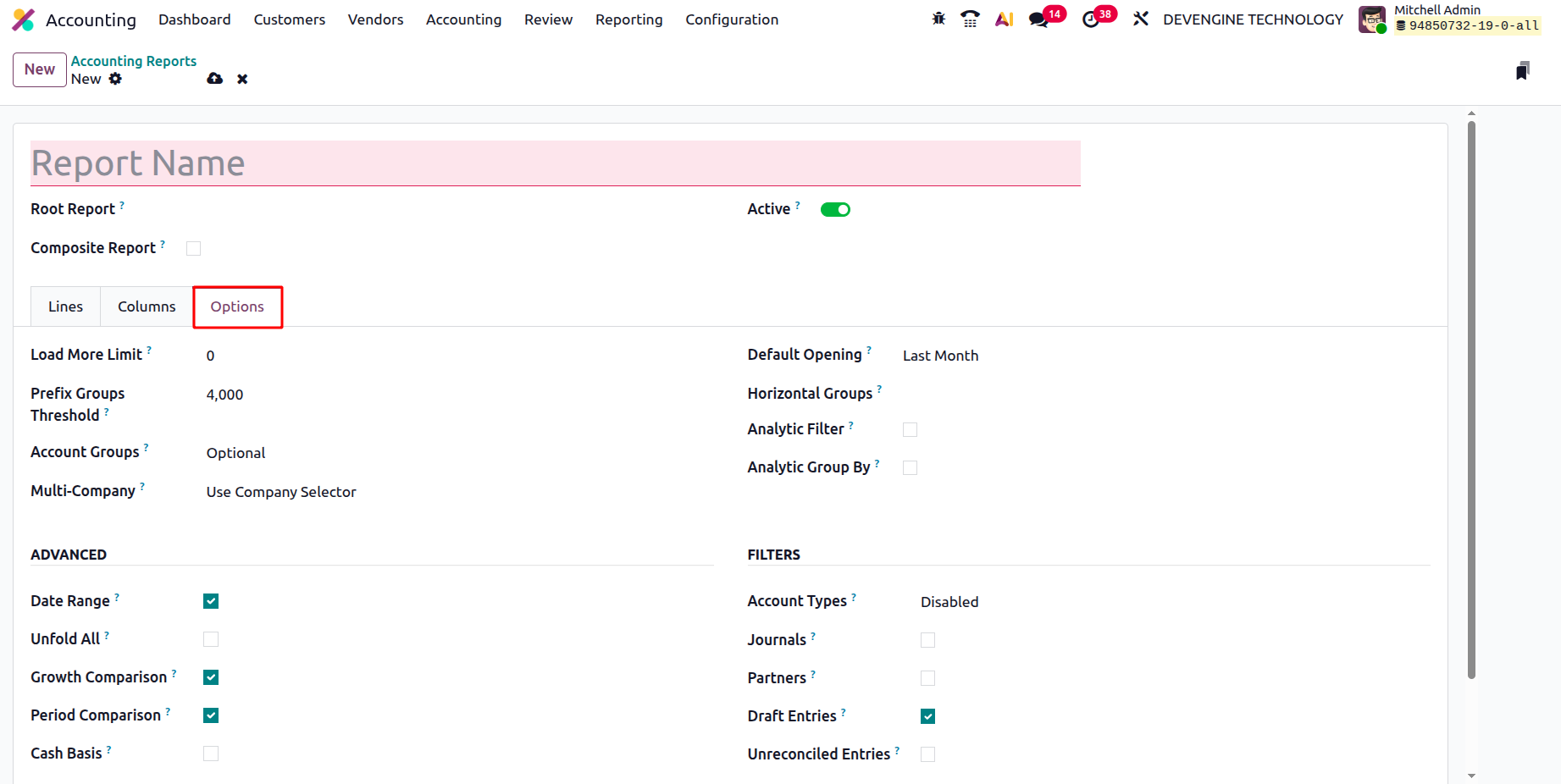
Task: Open the VoIP phone dialer
Action: tap(970, 19)
